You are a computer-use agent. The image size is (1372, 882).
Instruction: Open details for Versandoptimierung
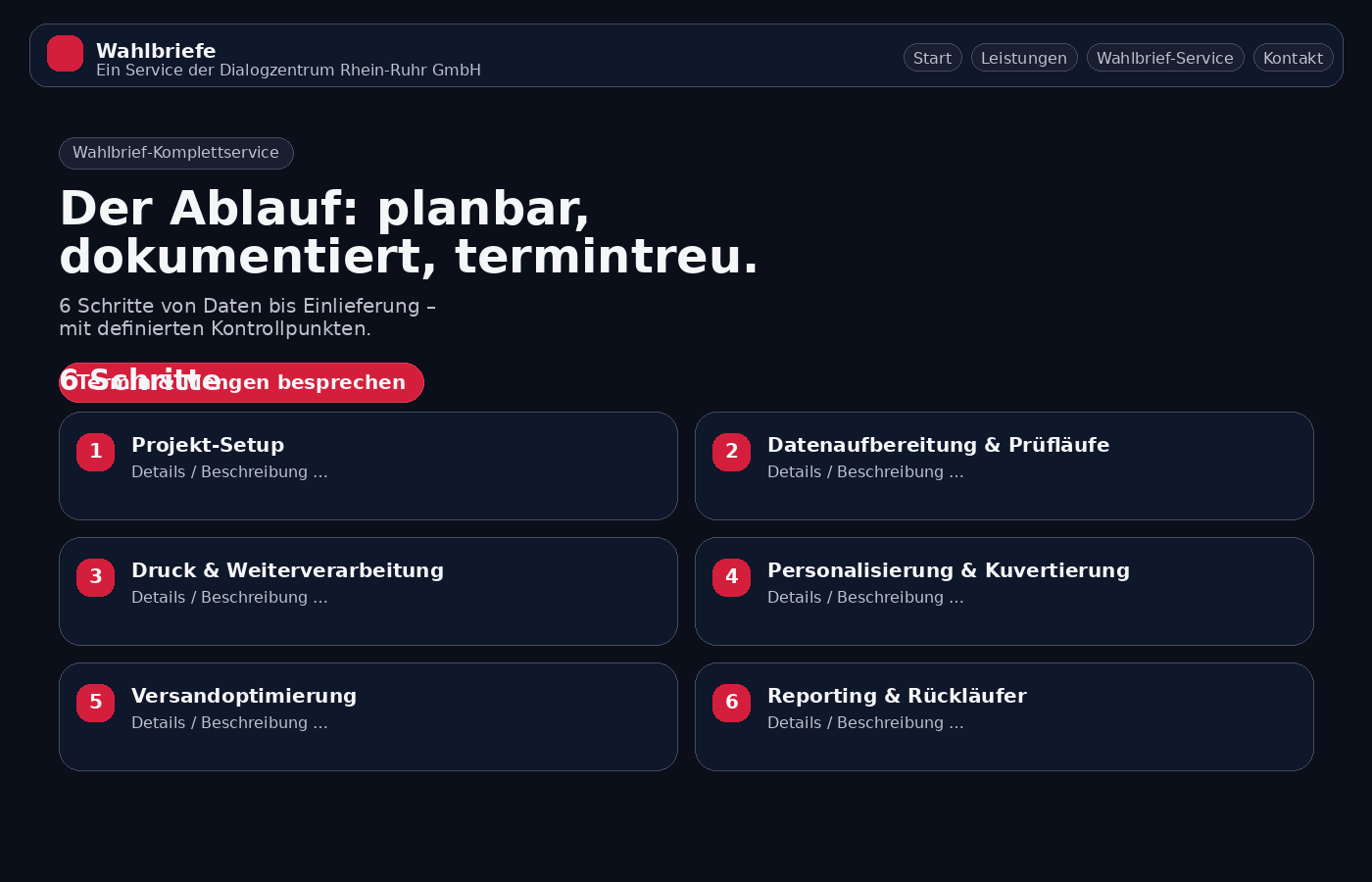click(x=229, y=722)
